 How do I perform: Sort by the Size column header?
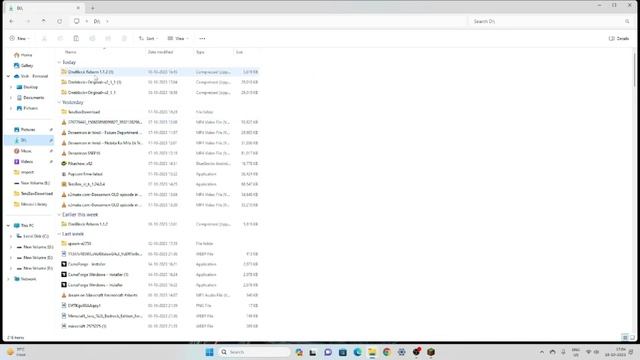pyautogui.click(x=239, y=52)
